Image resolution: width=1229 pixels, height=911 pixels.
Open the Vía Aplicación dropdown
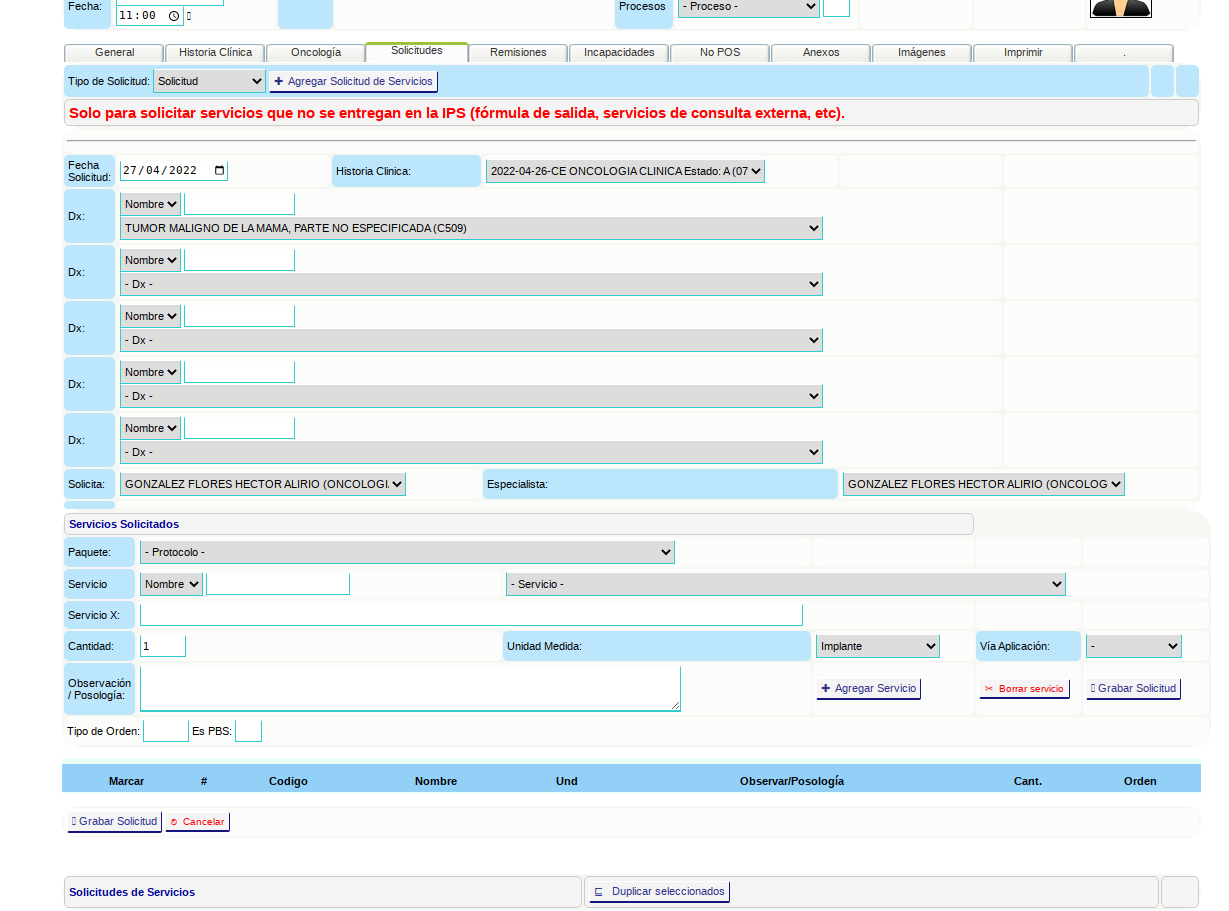point(1133,647)
